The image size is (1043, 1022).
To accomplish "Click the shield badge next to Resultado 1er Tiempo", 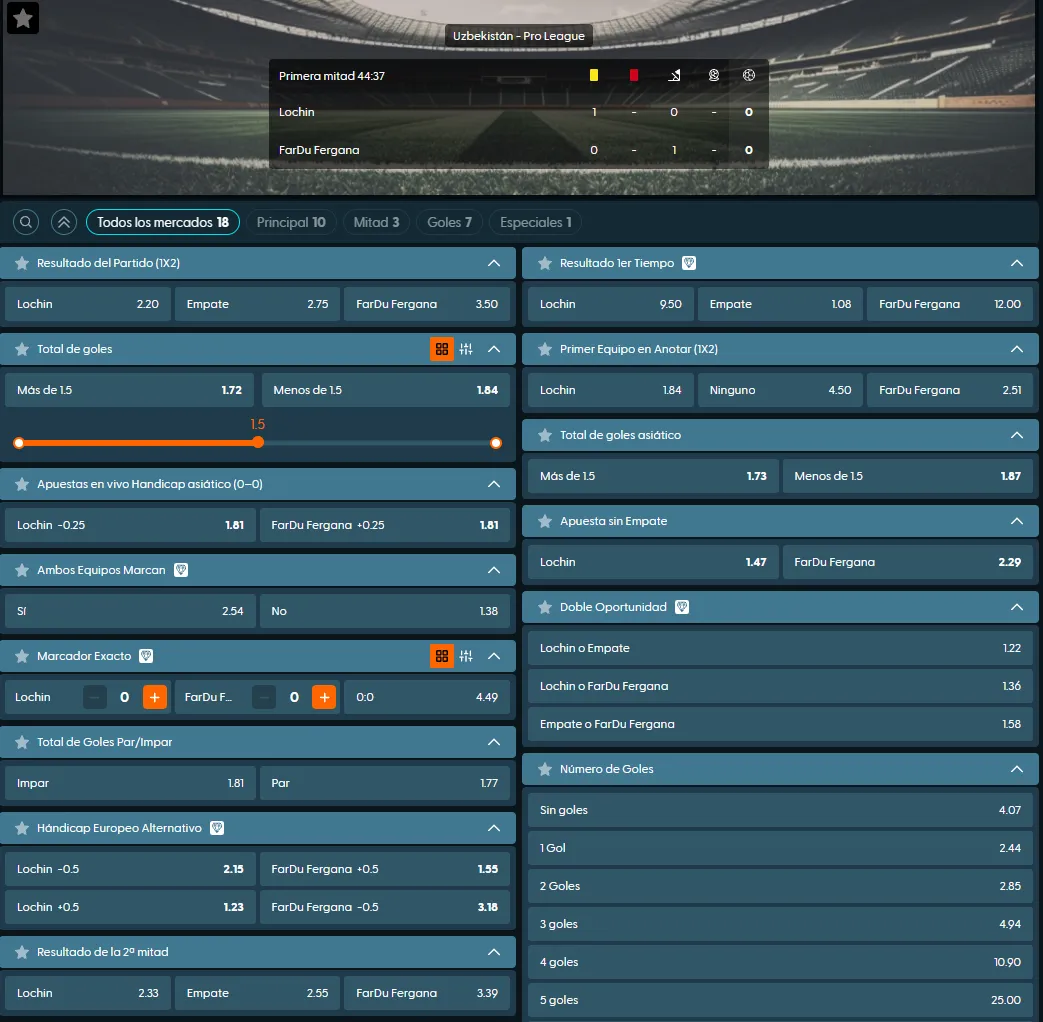I will (x=689, y=263).
